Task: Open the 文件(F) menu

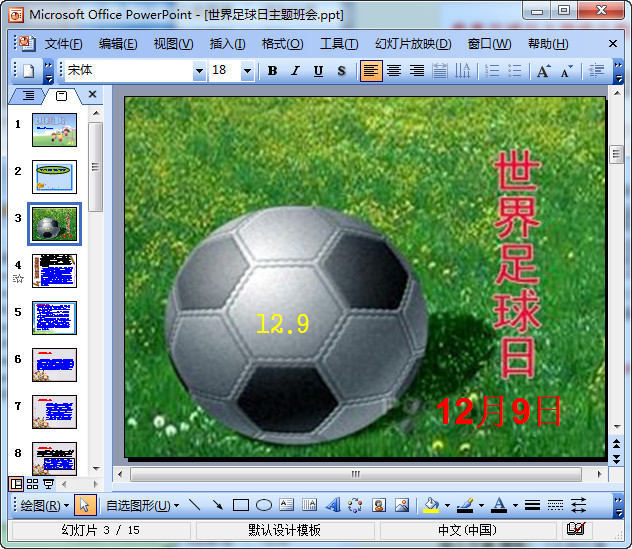Action: pos(63,44)
